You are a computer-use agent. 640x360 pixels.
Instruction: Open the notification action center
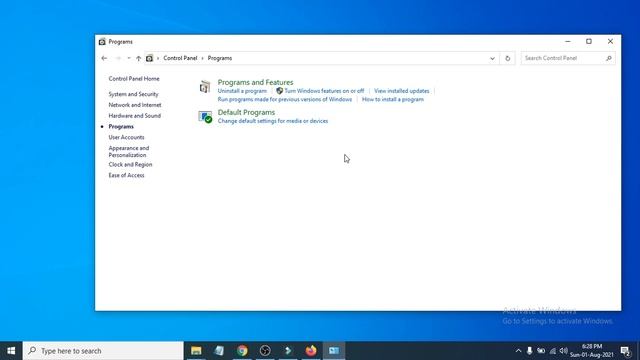click(625, 351)
